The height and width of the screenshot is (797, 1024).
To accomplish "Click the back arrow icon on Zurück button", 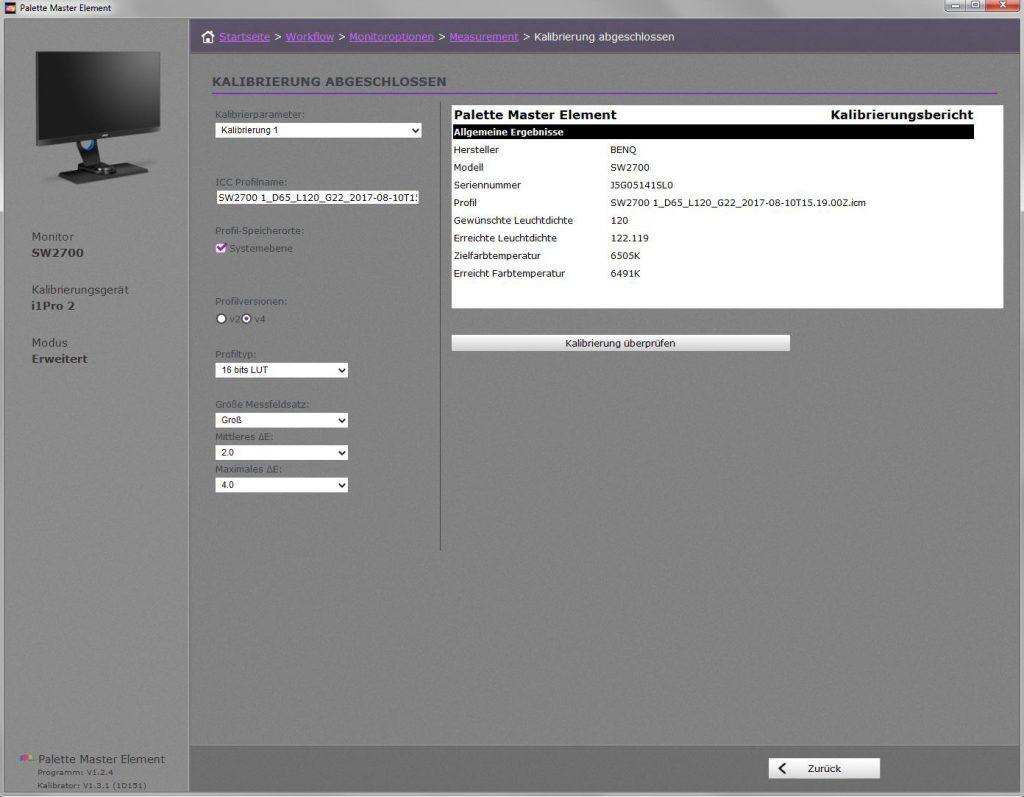I will pos(783,768).
